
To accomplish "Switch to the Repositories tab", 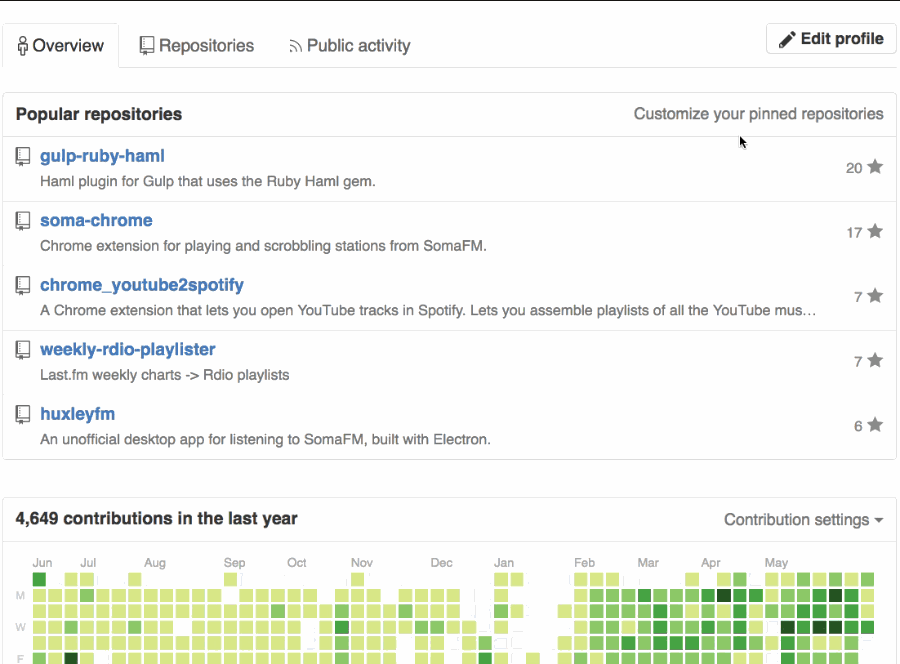I will [196, 46].
